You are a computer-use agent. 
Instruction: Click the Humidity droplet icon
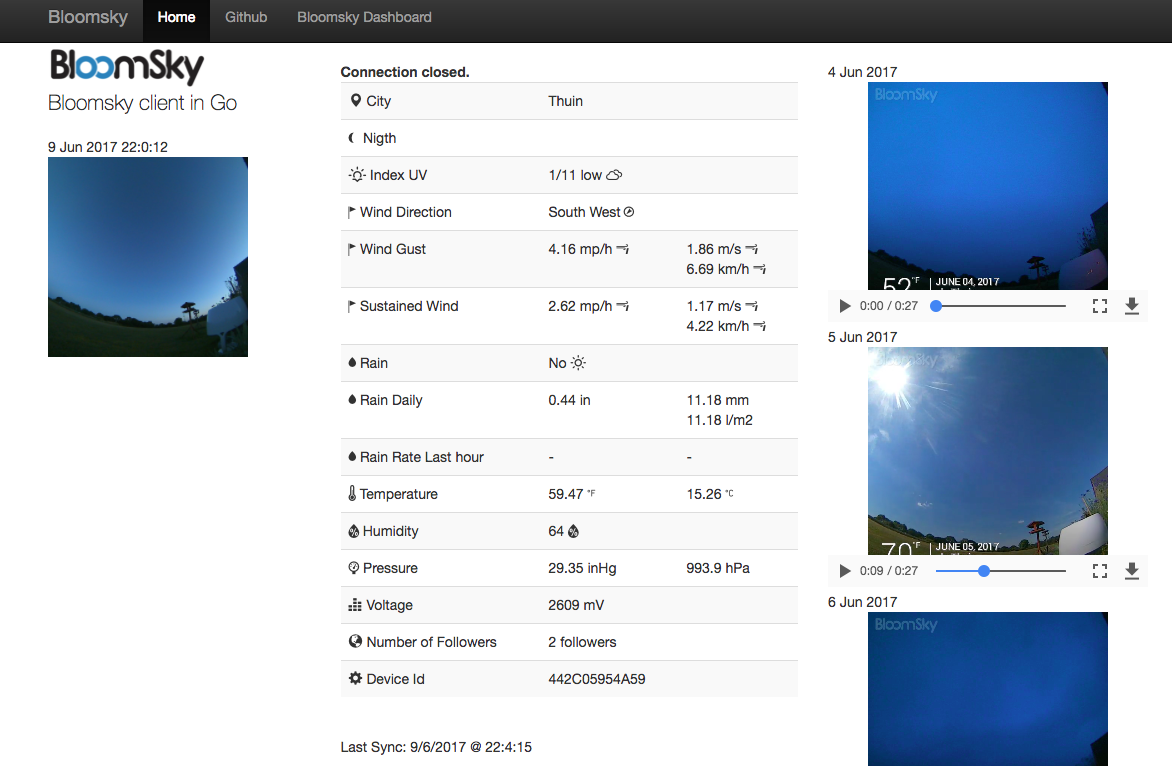coord(354,531)
